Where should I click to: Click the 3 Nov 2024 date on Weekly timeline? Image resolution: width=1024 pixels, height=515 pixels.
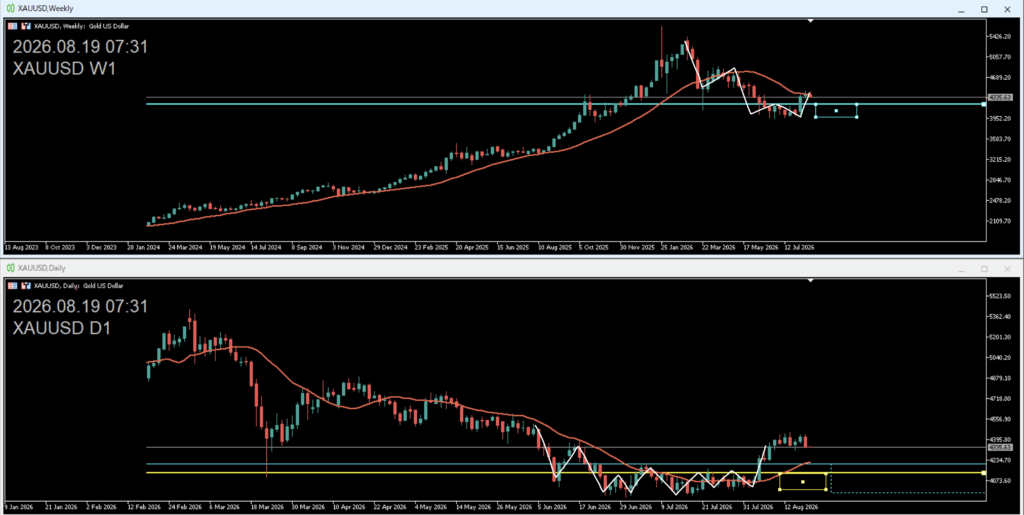[348, 248]
